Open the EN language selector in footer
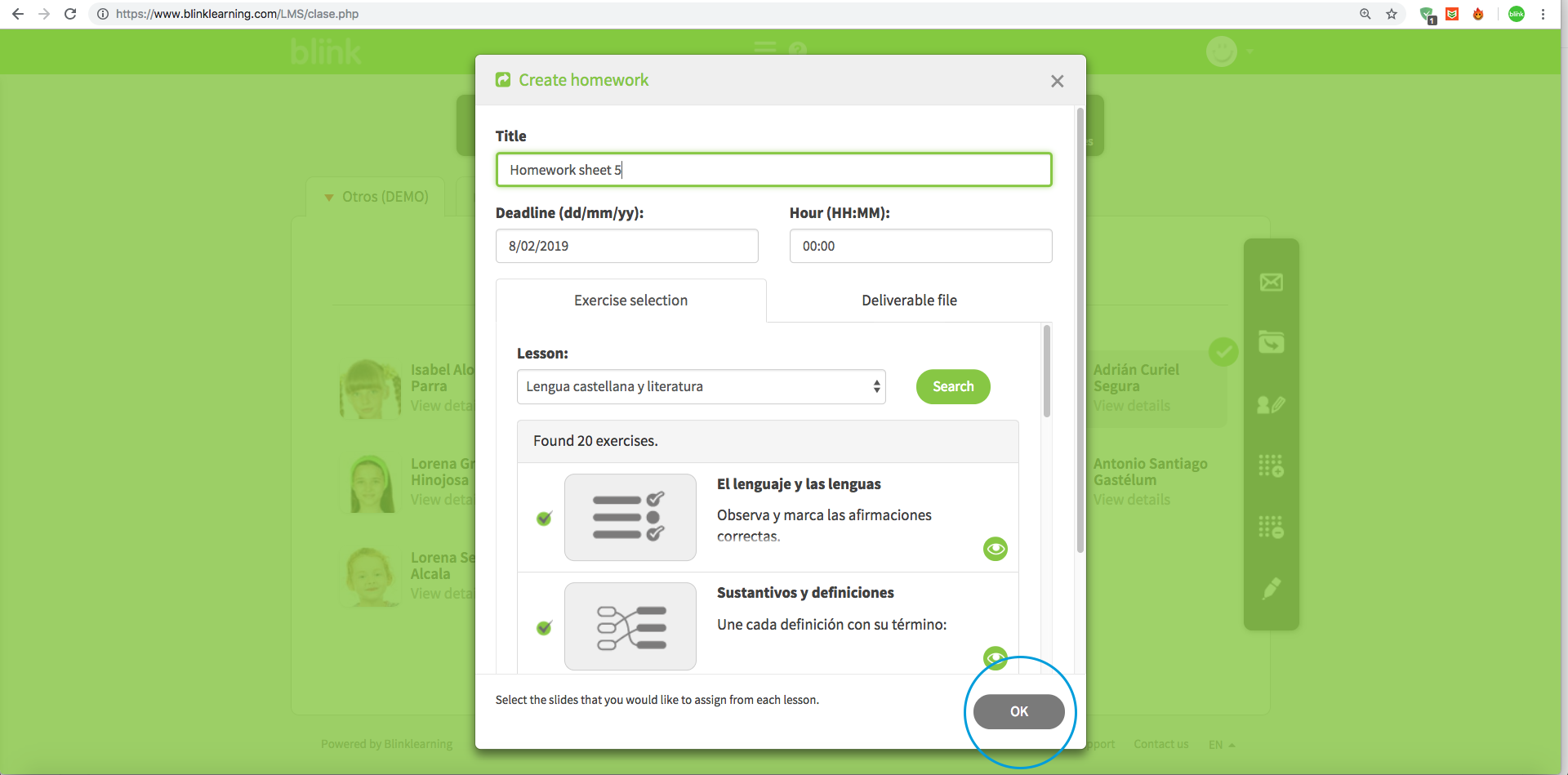The height and width of the screenshot is (775, 1568). click(1221, 745)
